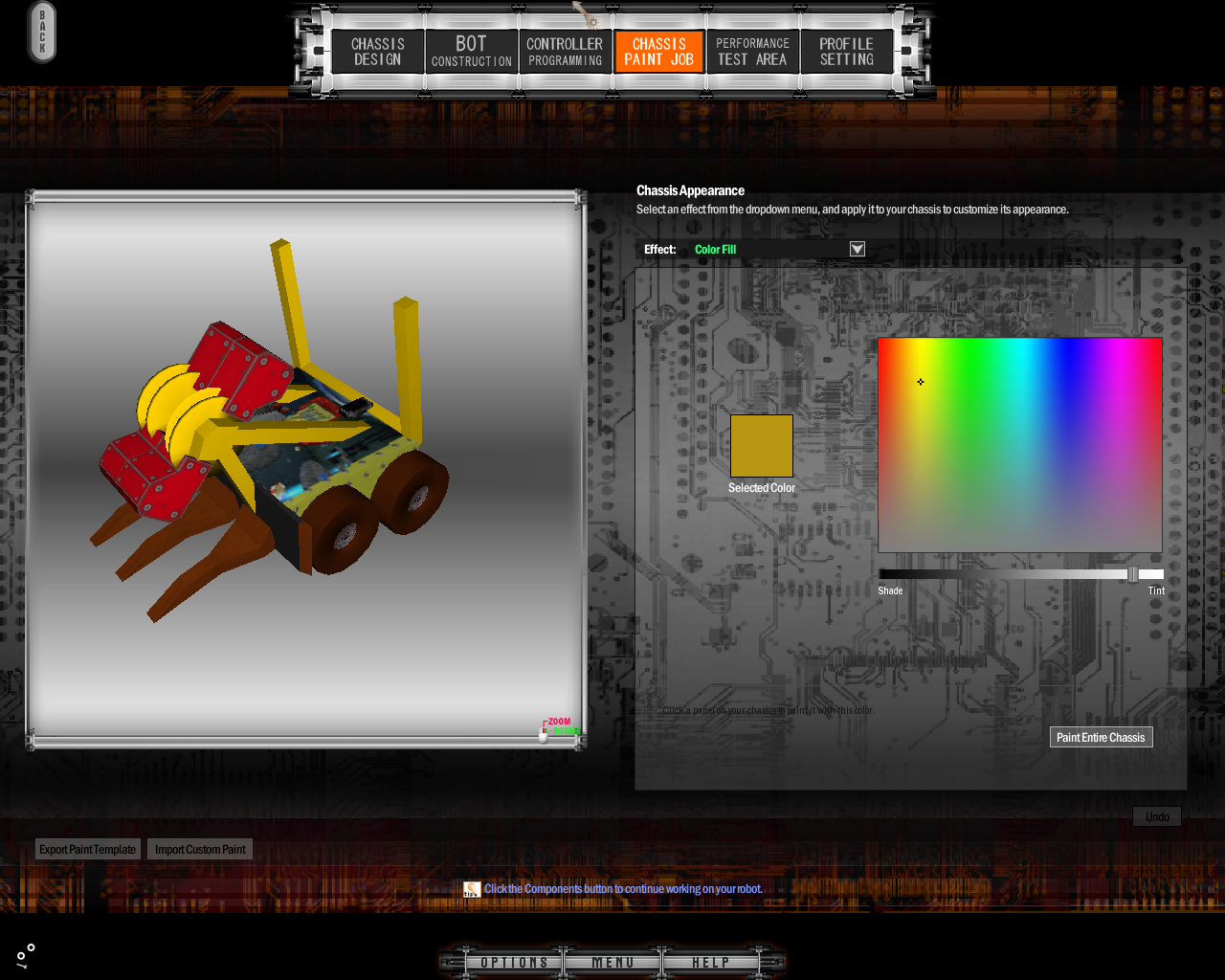Click Export Paint Template button
1225x980 pixels.
[x=88, y=849]
